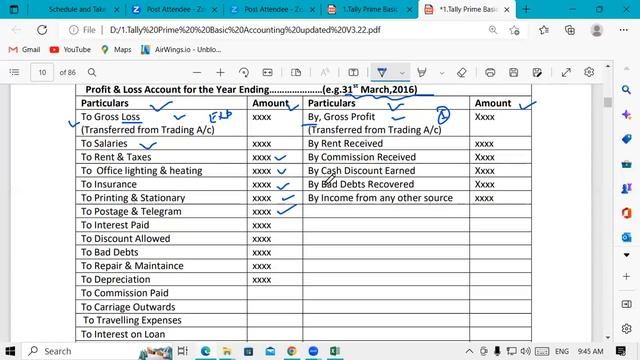Open the volume control in tray
Image resolution: width=640 pixels, height=360 pixels.
pos(525,351)
